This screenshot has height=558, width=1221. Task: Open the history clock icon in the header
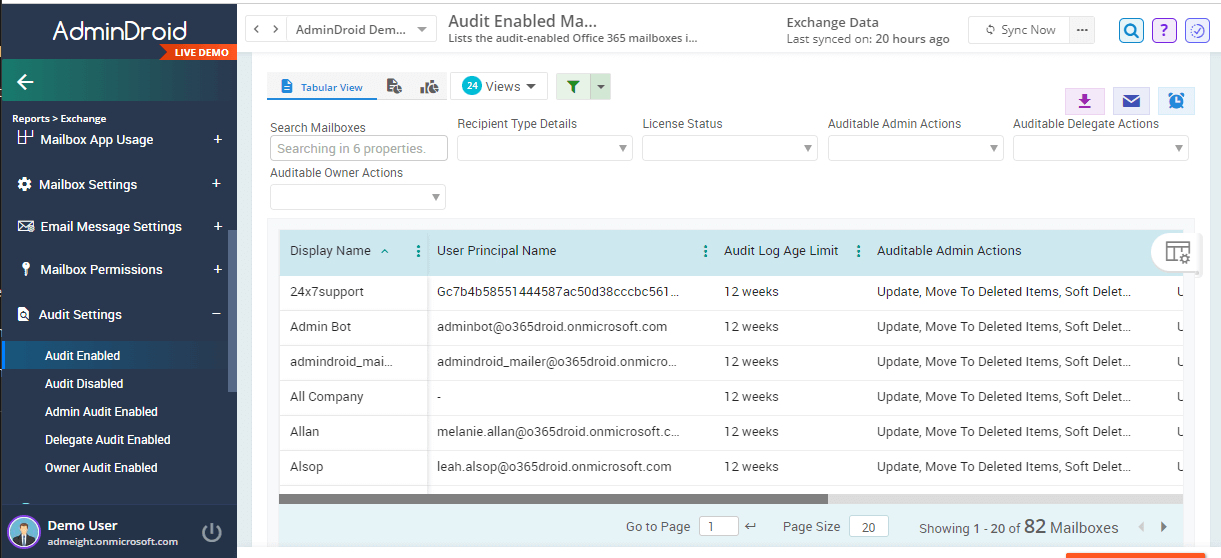1197,31
